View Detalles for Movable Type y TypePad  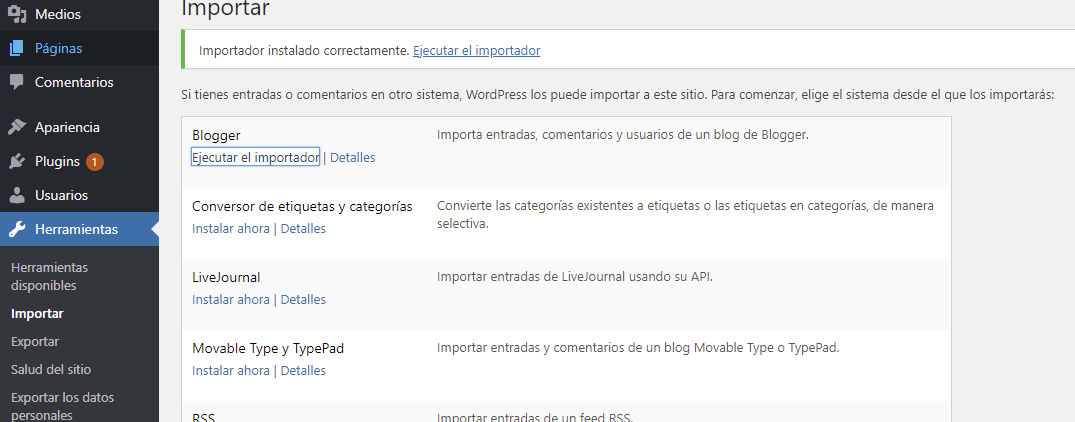[x=303, y=371]
